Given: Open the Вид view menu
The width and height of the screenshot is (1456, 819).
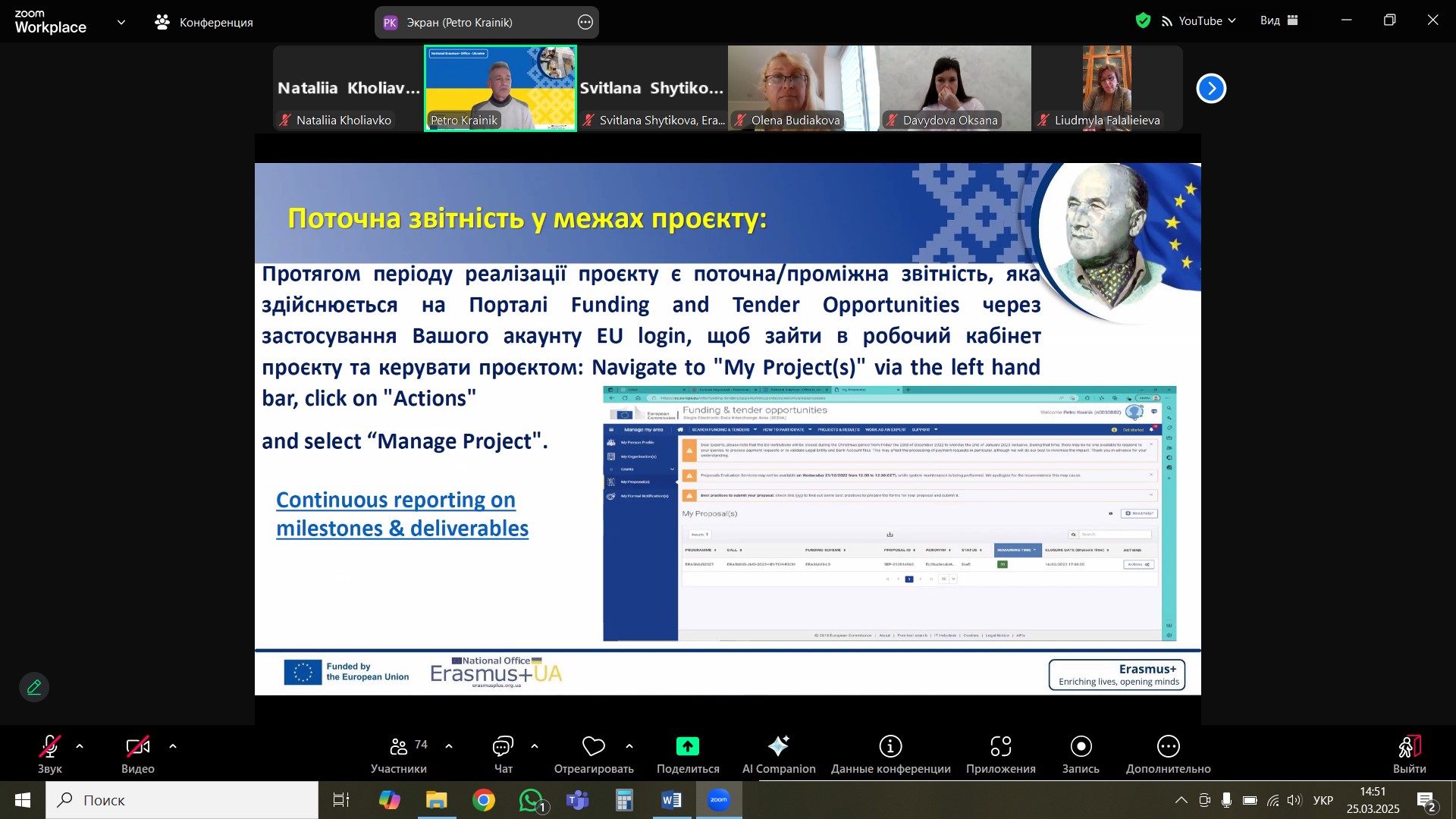Looking at the screenshot, I should [1279, 21].
